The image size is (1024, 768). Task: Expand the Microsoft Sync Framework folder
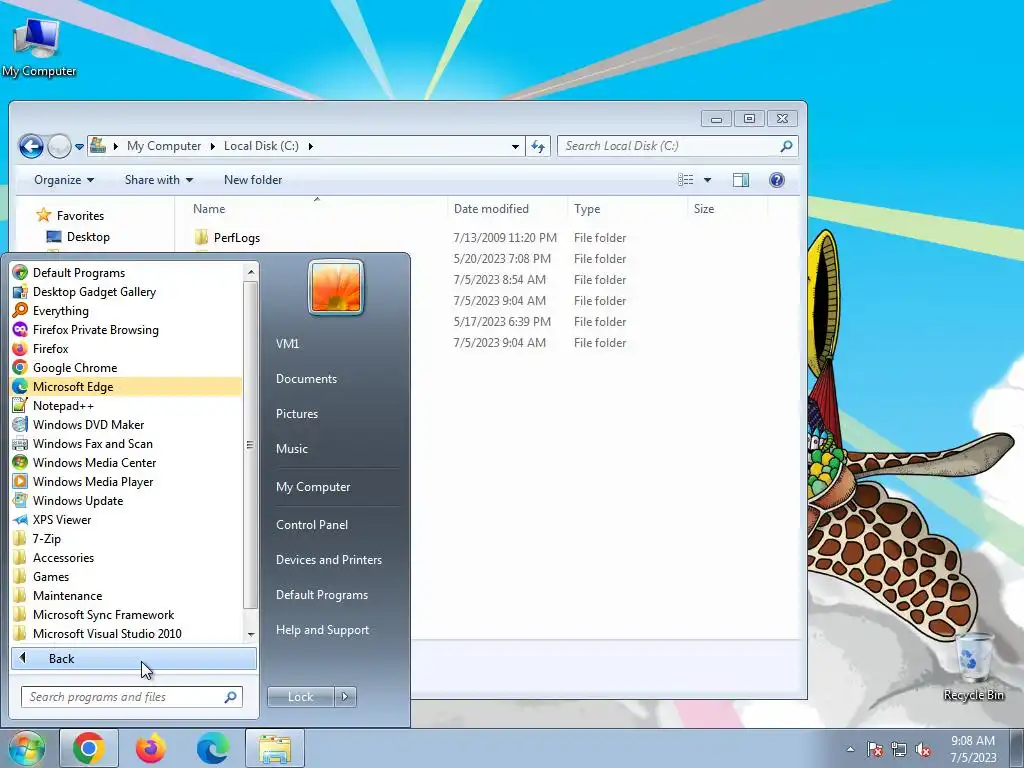tap(127, 615)
